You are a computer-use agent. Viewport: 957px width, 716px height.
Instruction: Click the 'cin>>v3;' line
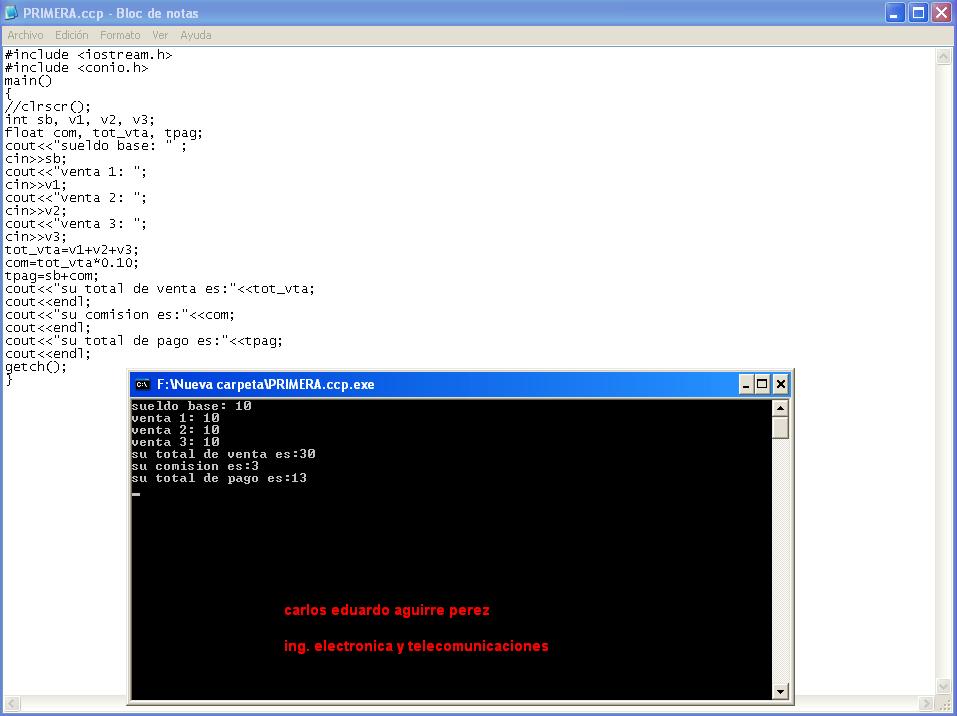35,236
